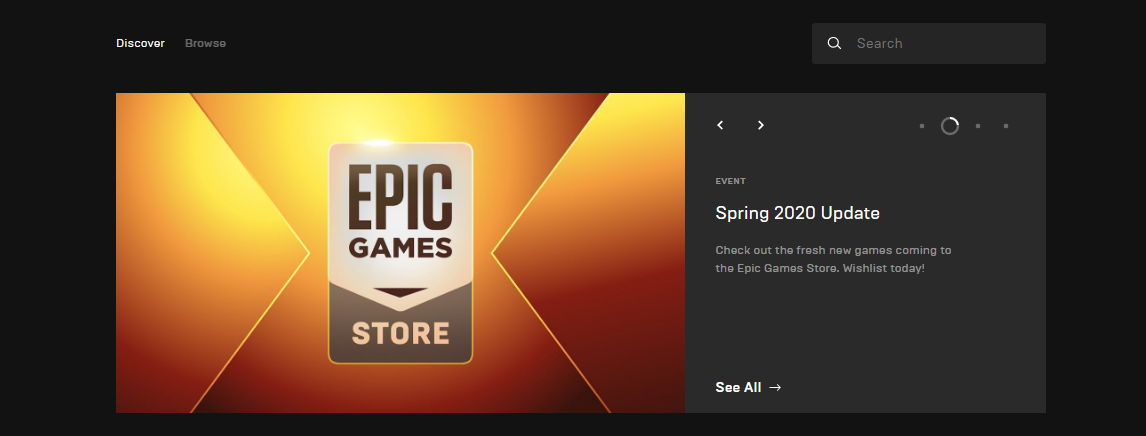
Task: Select the fourth carousel dot indicator
Action: pos(1006,126)
